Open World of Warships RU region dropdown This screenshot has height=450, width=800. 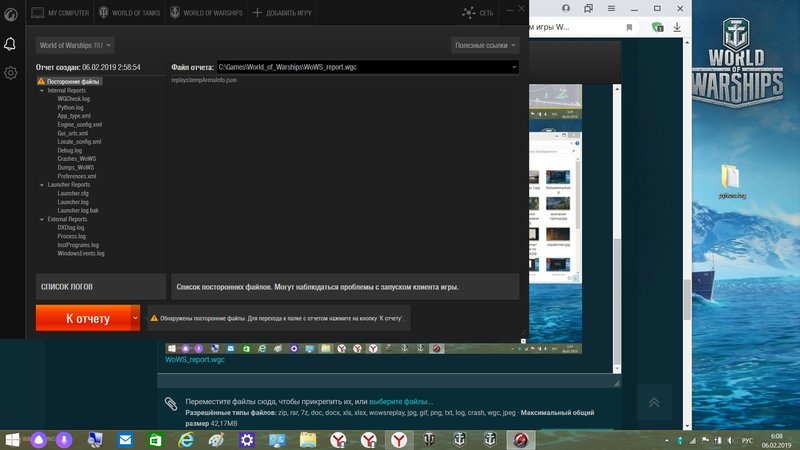pyautogui.click(x=75, y=45)
